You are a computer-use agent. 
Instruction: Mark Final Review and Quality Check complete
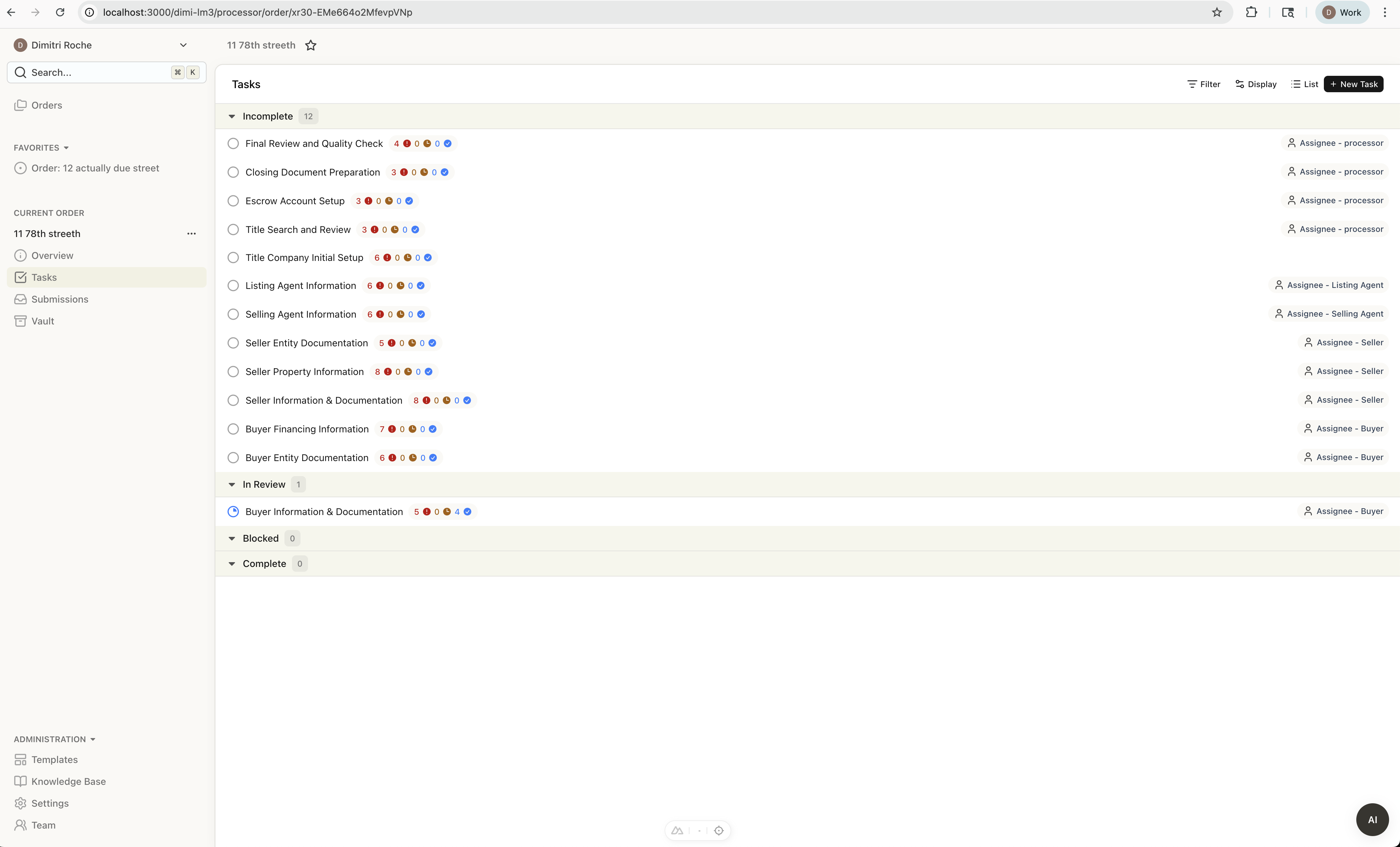click(x=233, y=144)
